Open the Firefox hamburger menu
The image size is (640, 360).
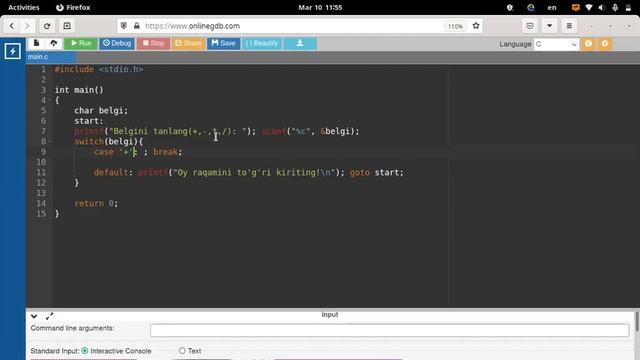tap(569, 26)
